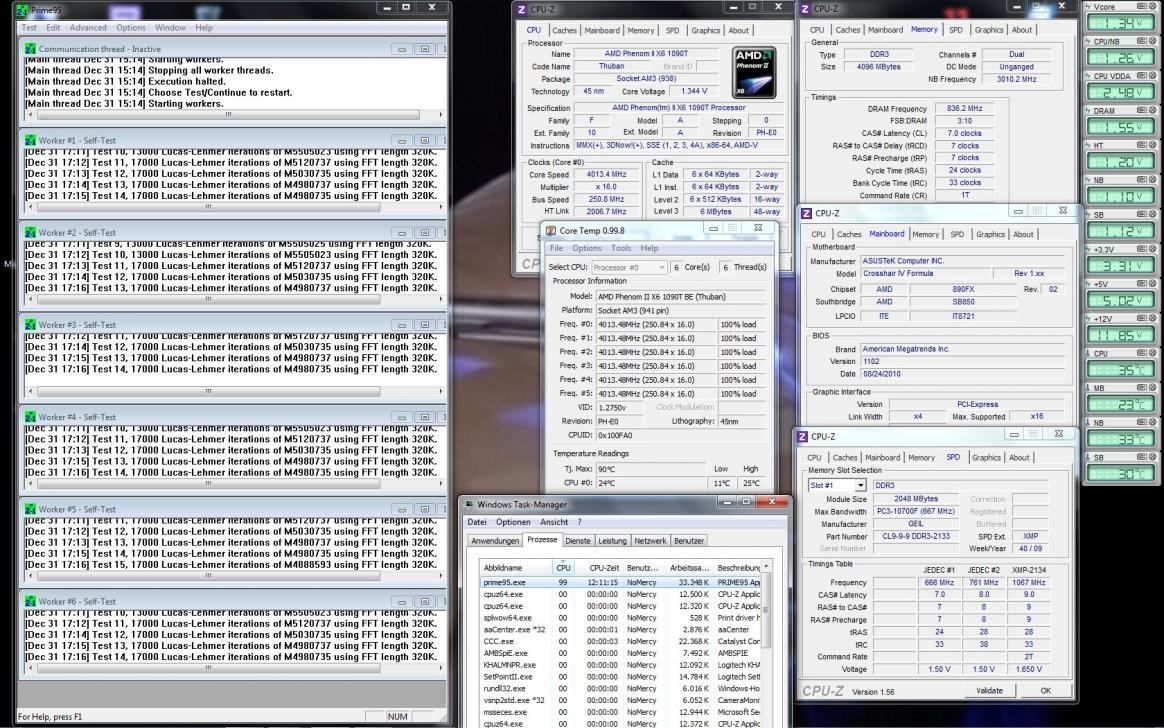Open the Datei menu in Task-Manager
The width and height of the screenshot is (1164, 728).
coord(477,522)
